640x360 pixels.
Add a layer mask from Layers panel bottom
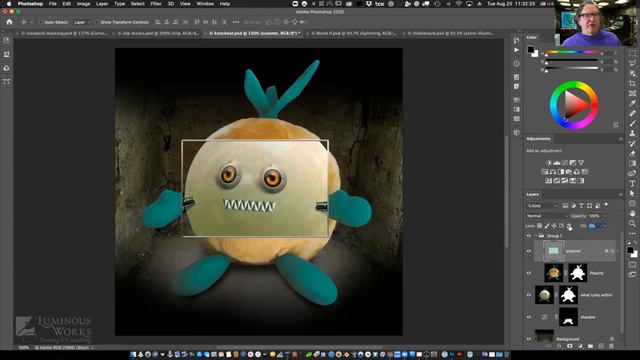tap(569, 346)
